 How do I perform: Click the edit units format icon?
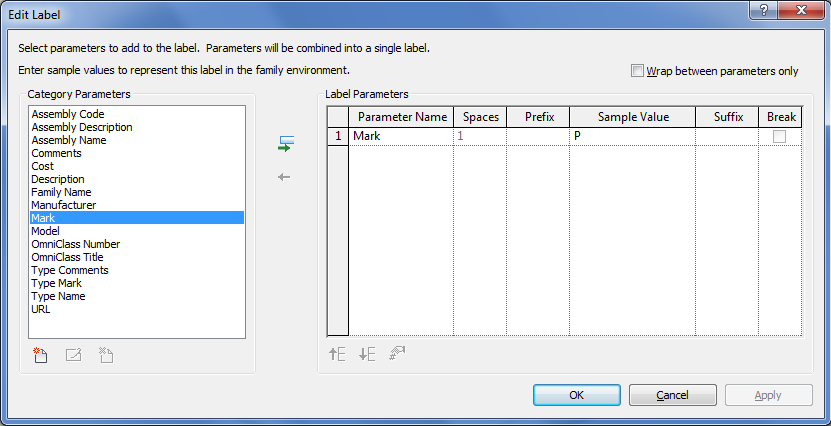click(x=397, y=354)
